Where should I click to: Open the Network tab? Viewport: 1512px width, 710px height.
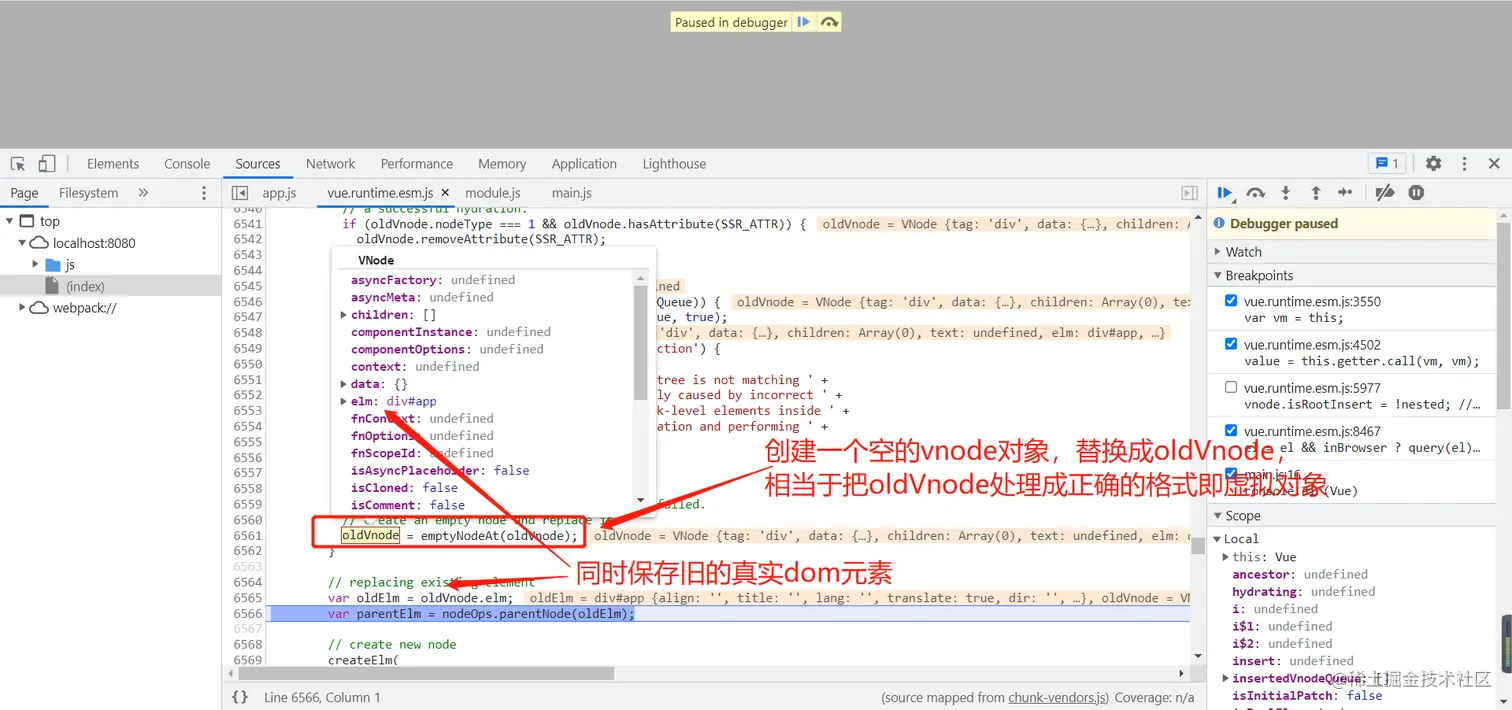pos(331,164)
